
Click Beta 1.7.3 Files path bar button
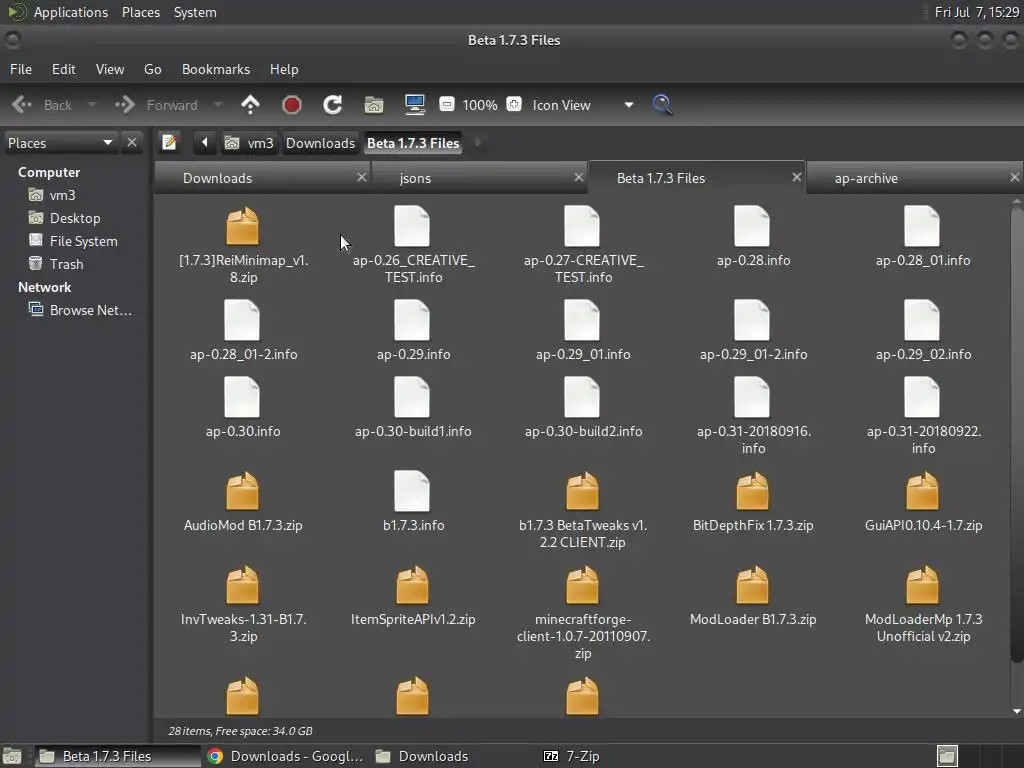[x=413, y=143]
